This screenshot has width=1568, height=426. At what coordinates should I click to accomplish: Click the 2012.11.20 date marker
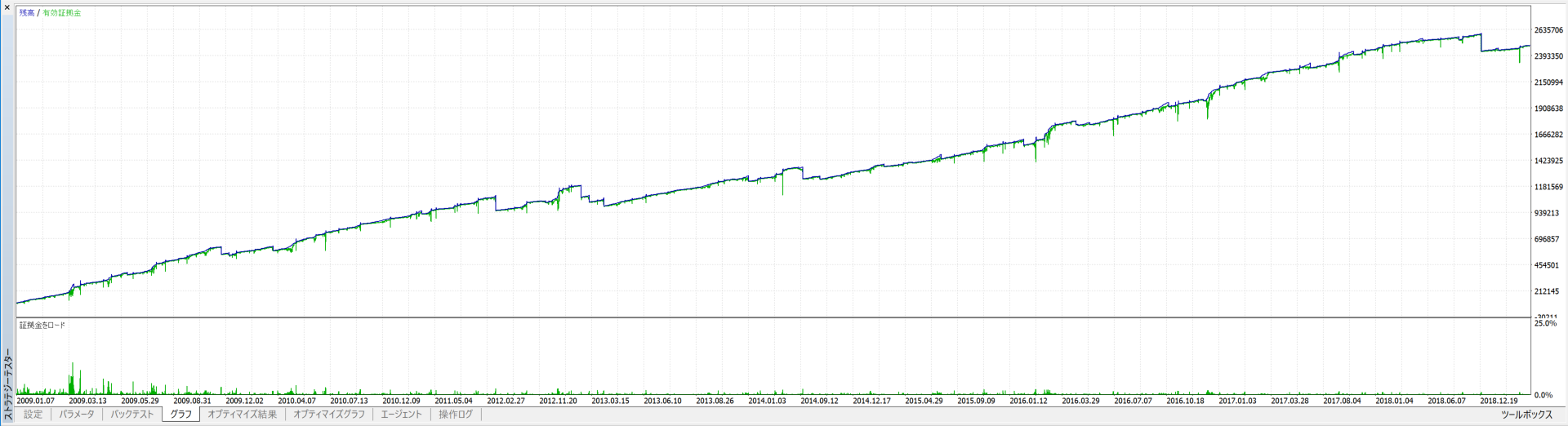(558, 401)
